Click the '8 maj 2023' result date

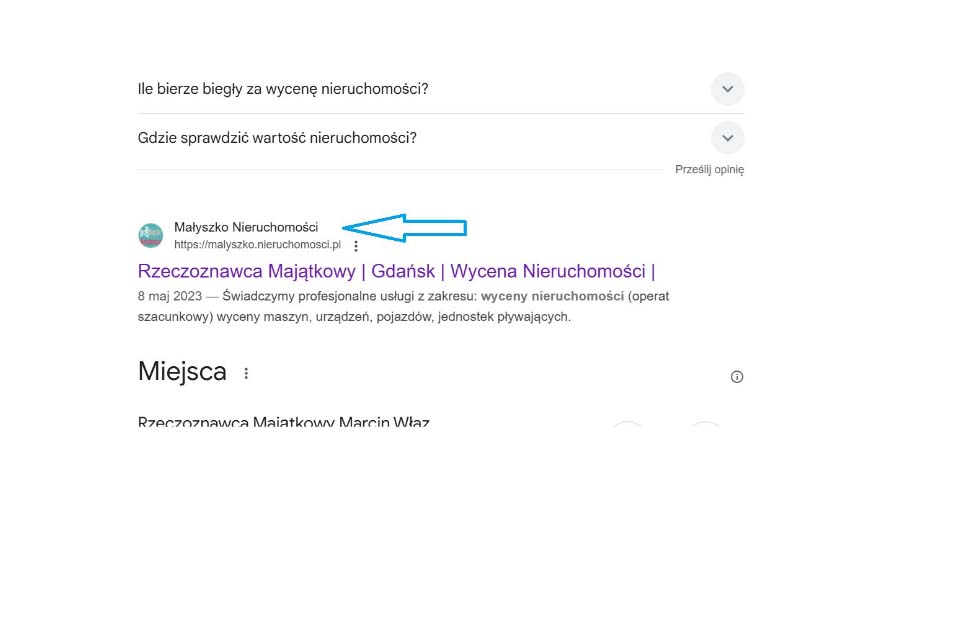(x=169, y=297)
